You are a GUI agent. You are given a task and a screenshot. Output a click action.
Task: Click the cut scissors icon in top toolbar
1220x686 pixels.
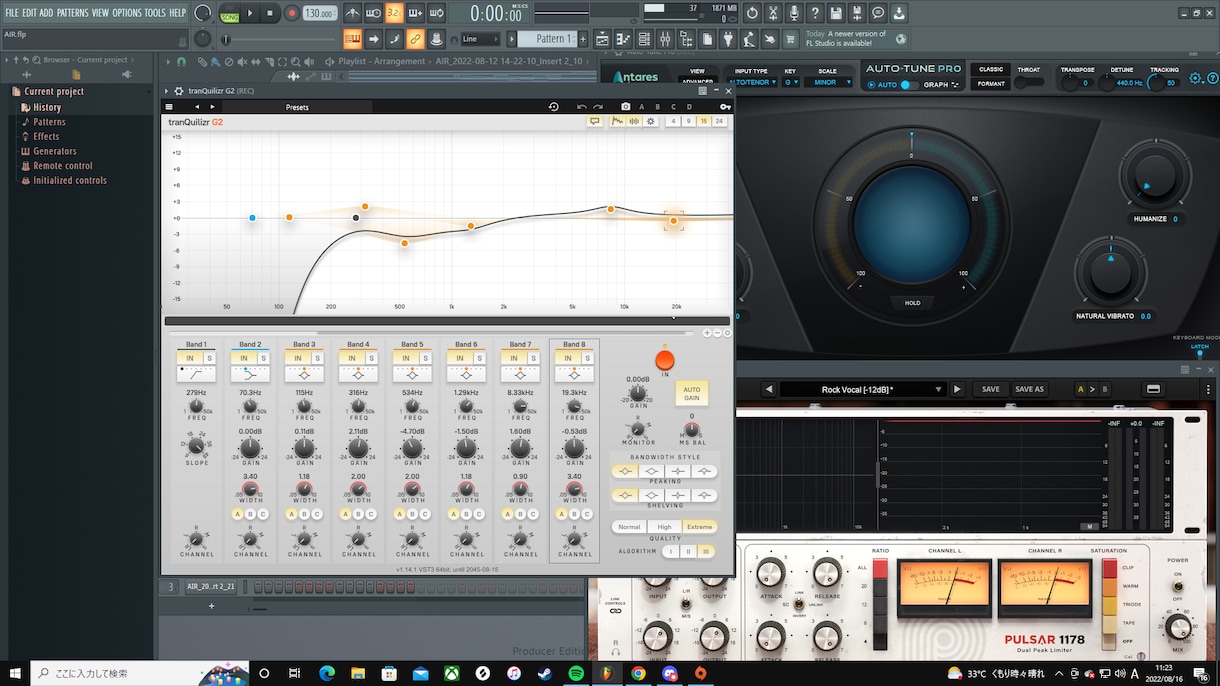coord(773,13)
